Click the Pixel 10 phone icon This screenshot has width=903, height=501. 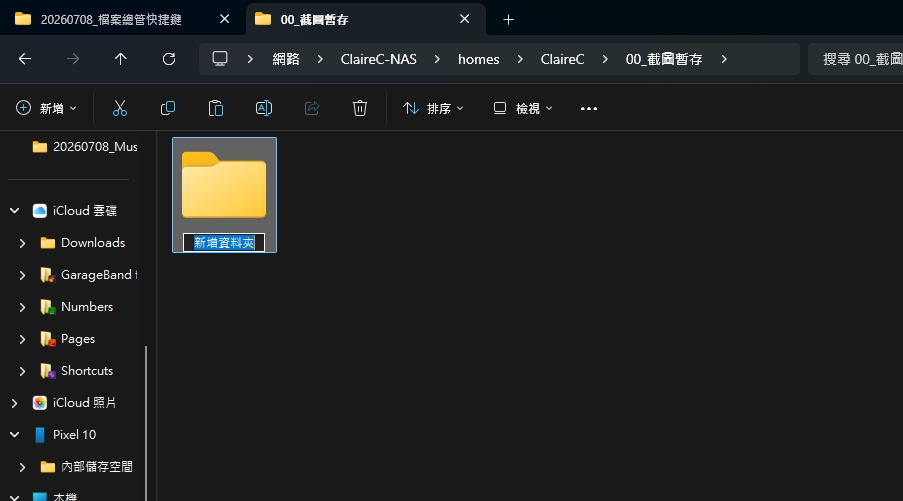click(40, 435)
